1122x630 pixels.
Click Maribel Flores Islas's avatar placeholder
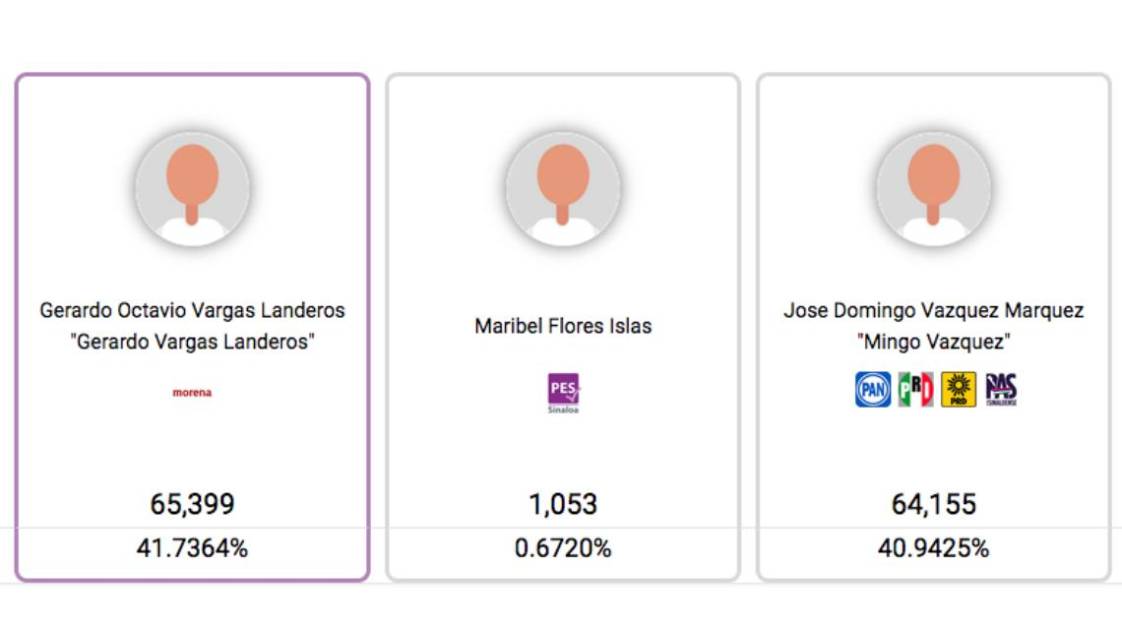[563, 188]
